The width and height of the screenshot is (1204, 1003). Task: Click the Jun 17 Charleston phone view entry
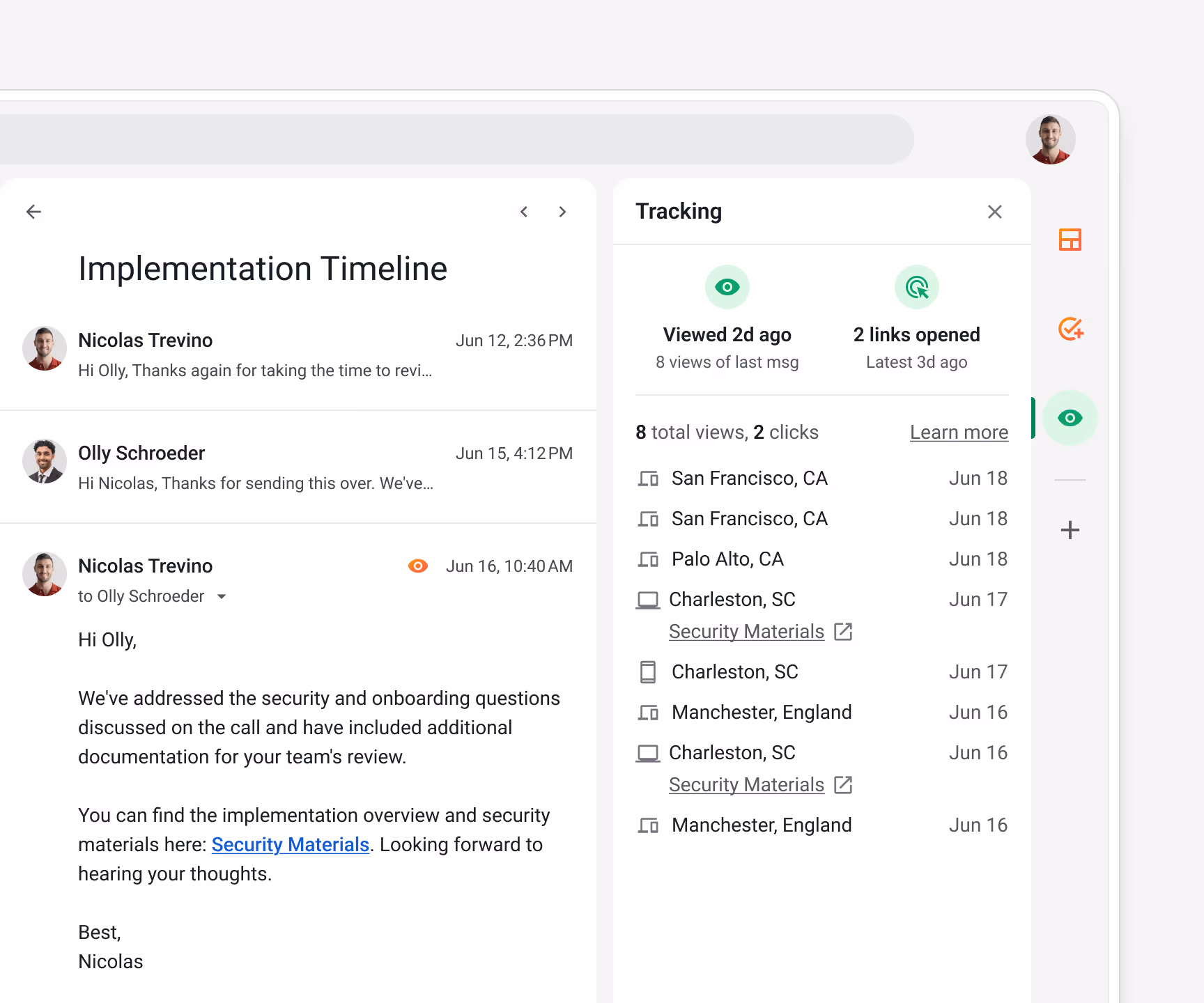822,672
